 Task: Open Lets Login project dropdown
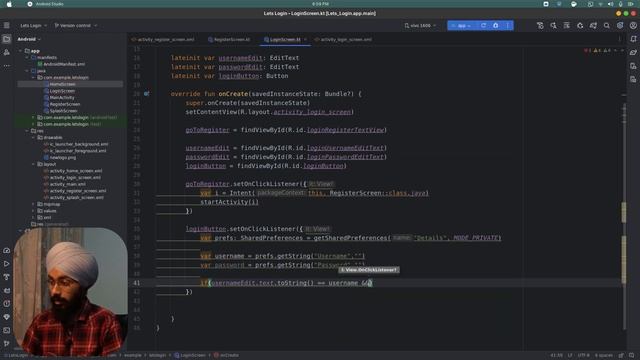[x=33, y=25]
